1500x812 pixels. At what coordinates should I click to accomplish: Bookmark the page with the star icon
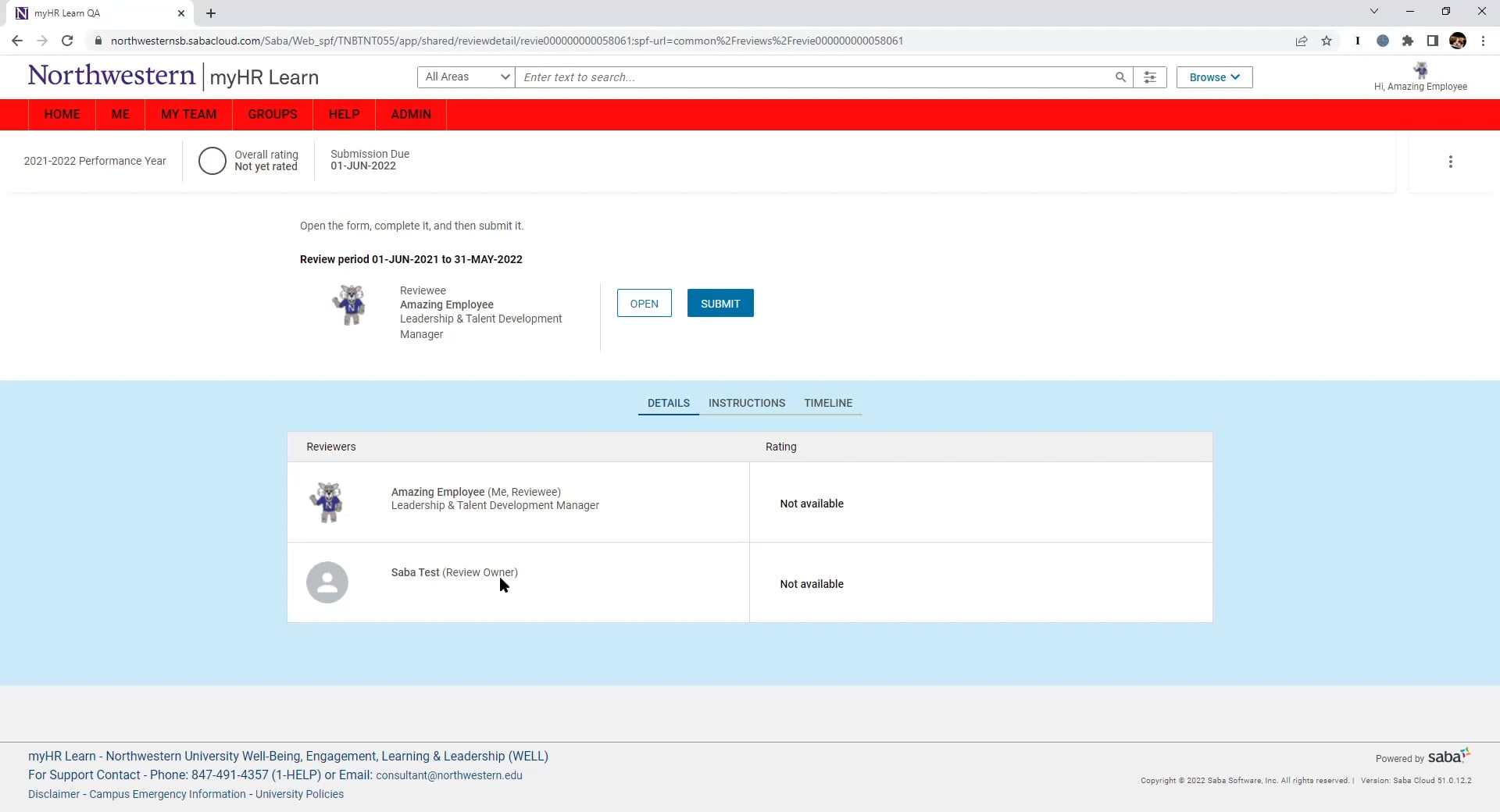[1327, 41]
